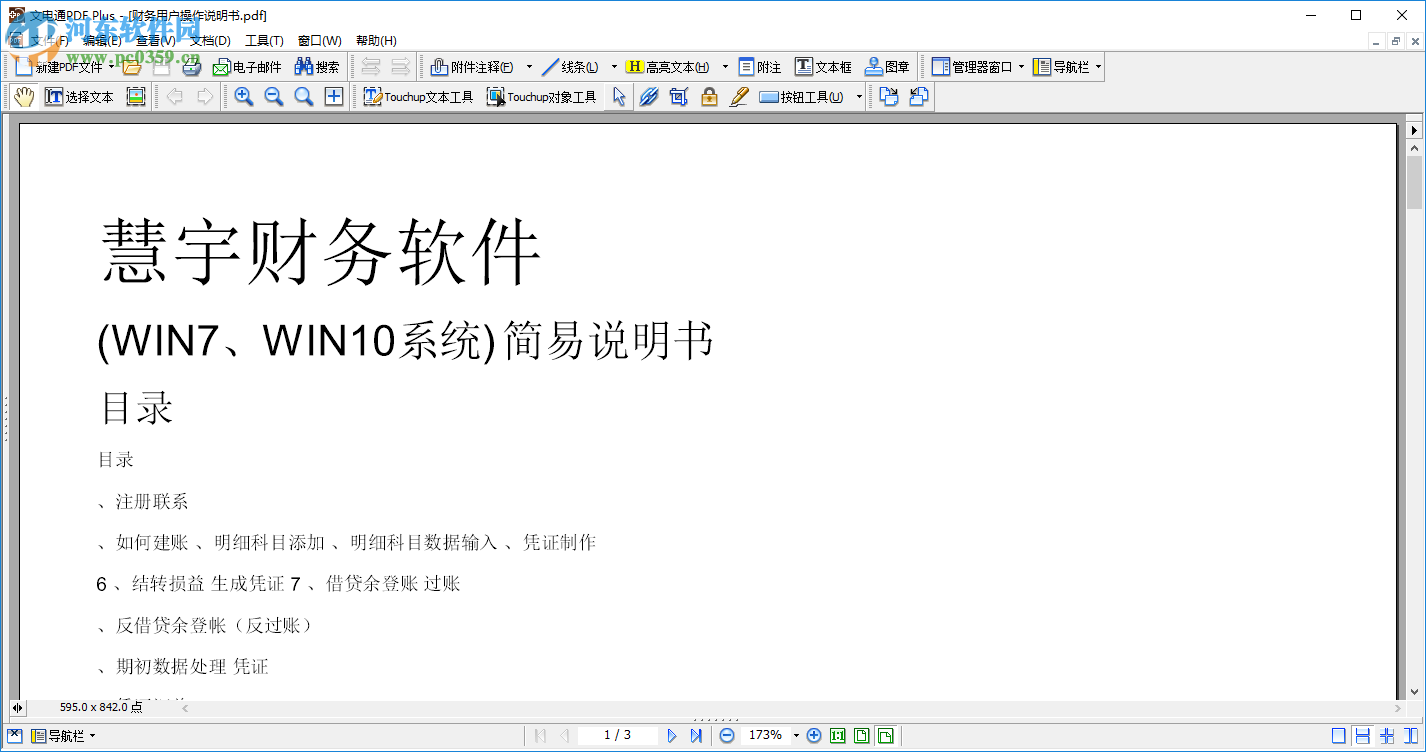Select the Touchup对象工具
The image size is (1426, 752).
(x=543, y=96)
